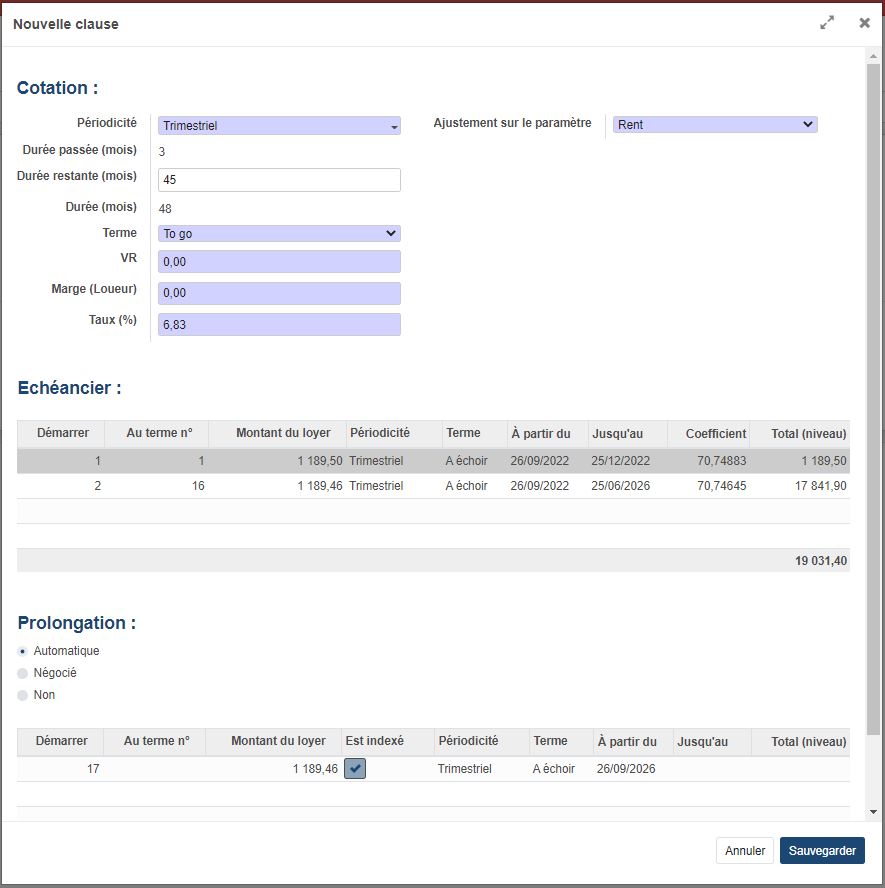Toggle the Est indexé checkbox

pyautogui.click(x=355, y=769)
